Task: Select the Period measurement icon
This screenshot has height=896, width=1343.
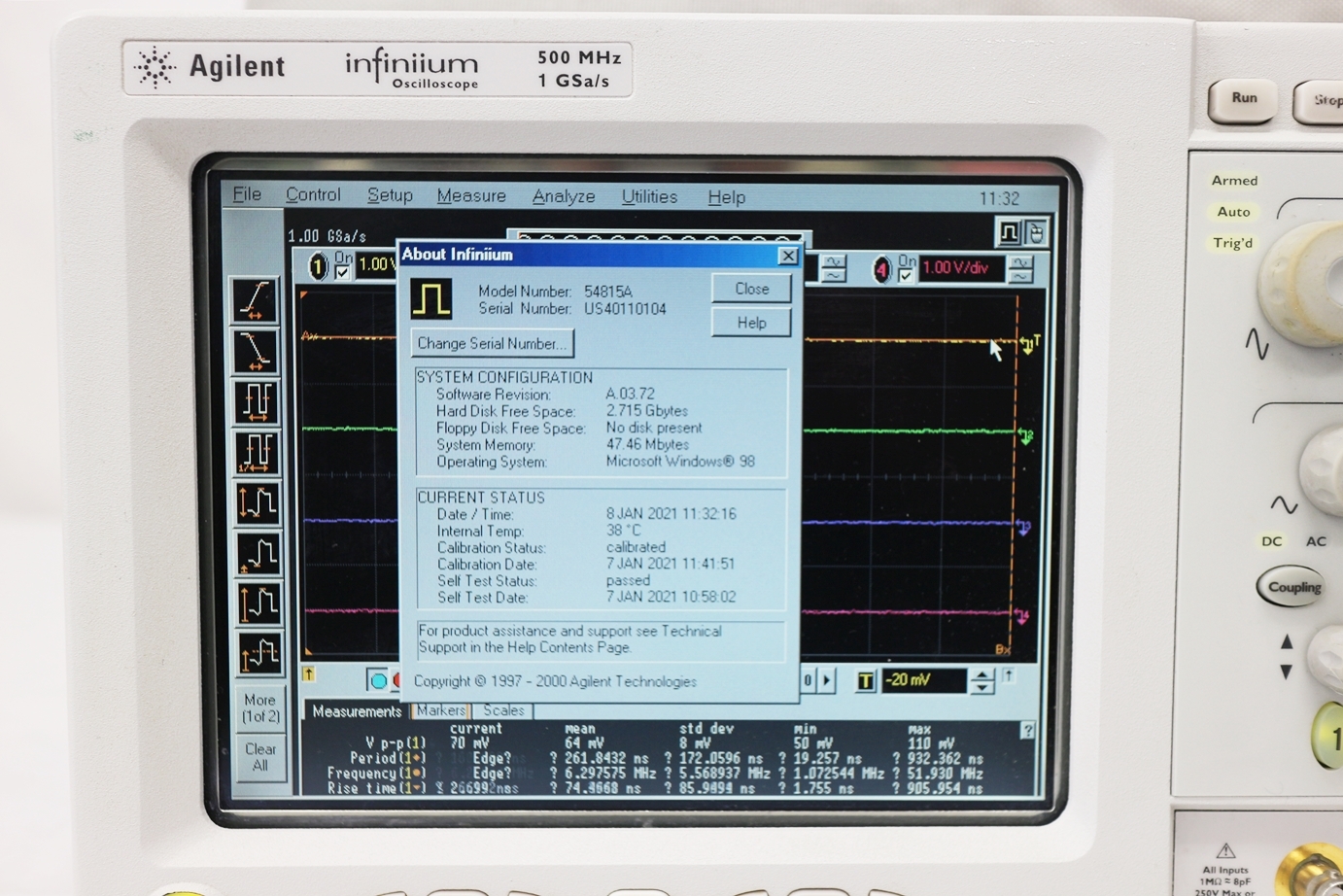Action: [257, 401]
